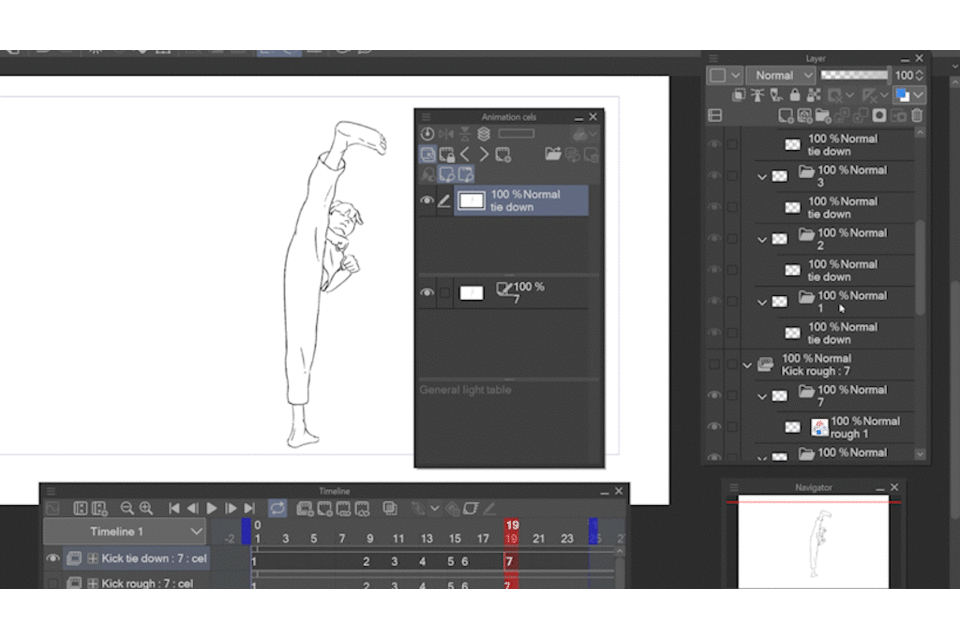This screenshot has width=960, height=639.
Task: Select the Kick rough : 7 : cel track
Action: pos(147,584)
